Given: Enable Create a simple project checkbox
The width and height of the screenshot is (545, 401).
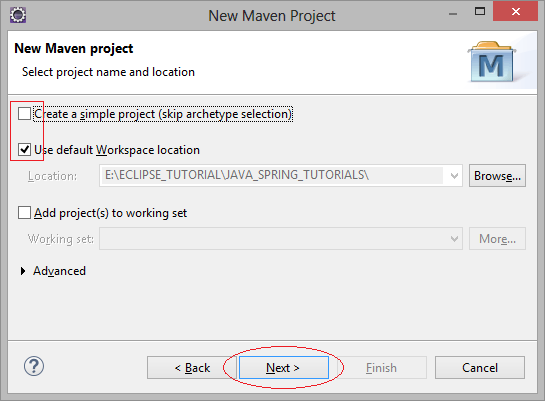Looking at the screenshot, I should (x=24, y=114).
